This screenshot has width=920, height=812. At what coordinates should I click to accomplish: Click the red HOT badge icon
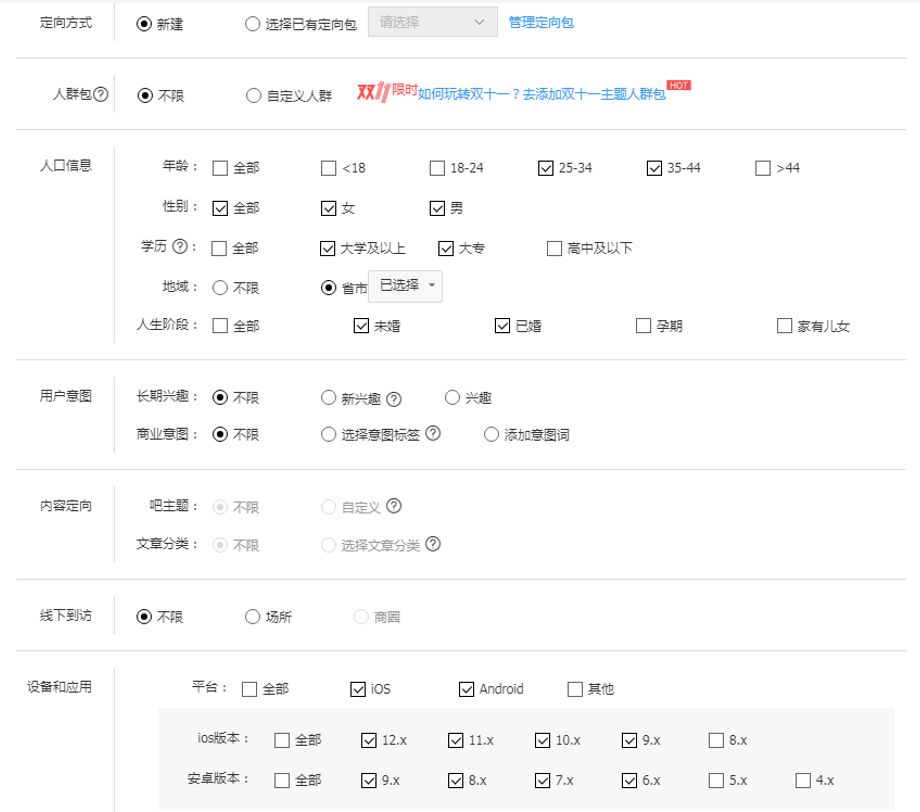pos(679,85)
